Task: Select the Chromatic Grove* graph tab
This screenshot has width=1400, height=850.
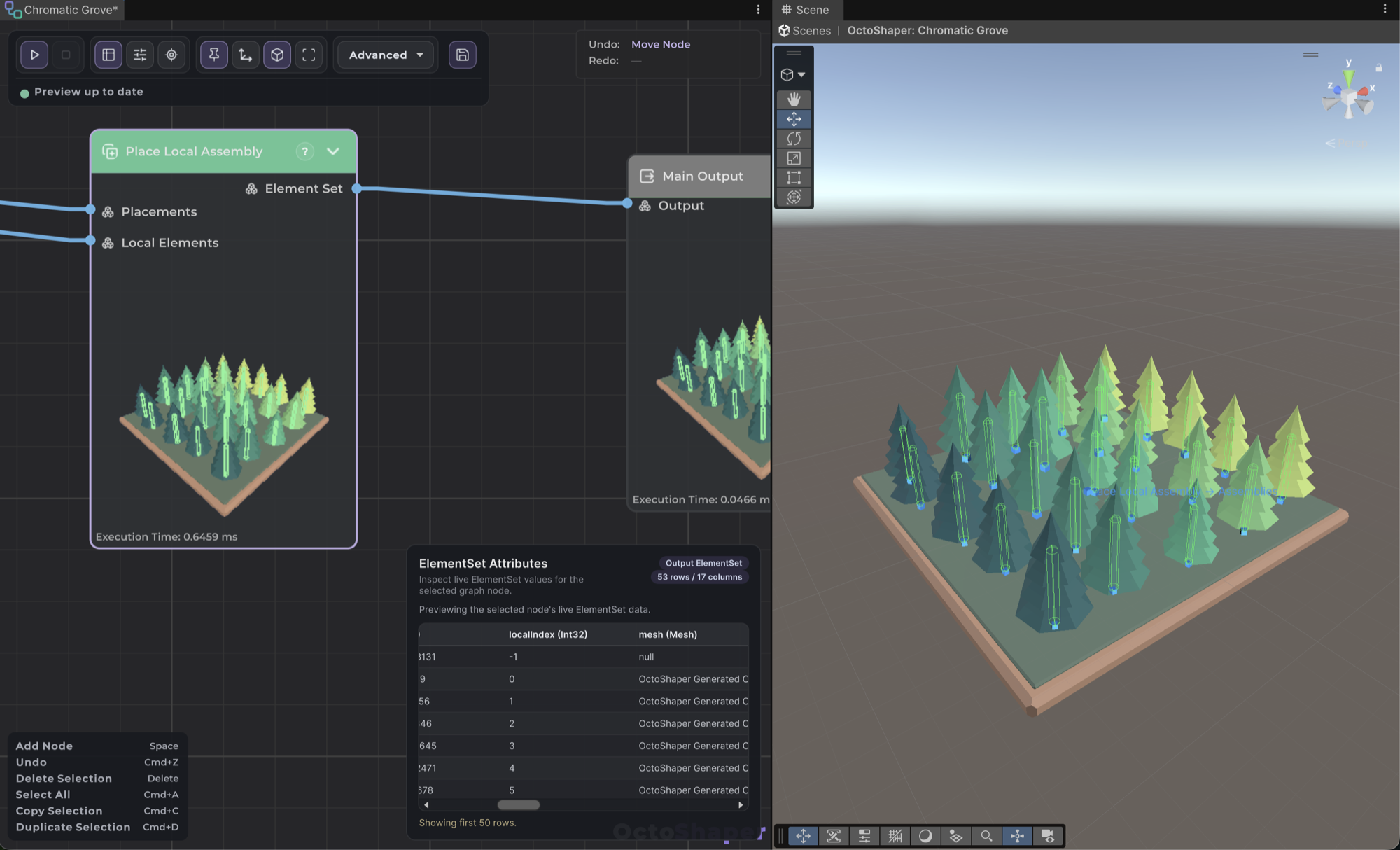Action: [62, 10]
